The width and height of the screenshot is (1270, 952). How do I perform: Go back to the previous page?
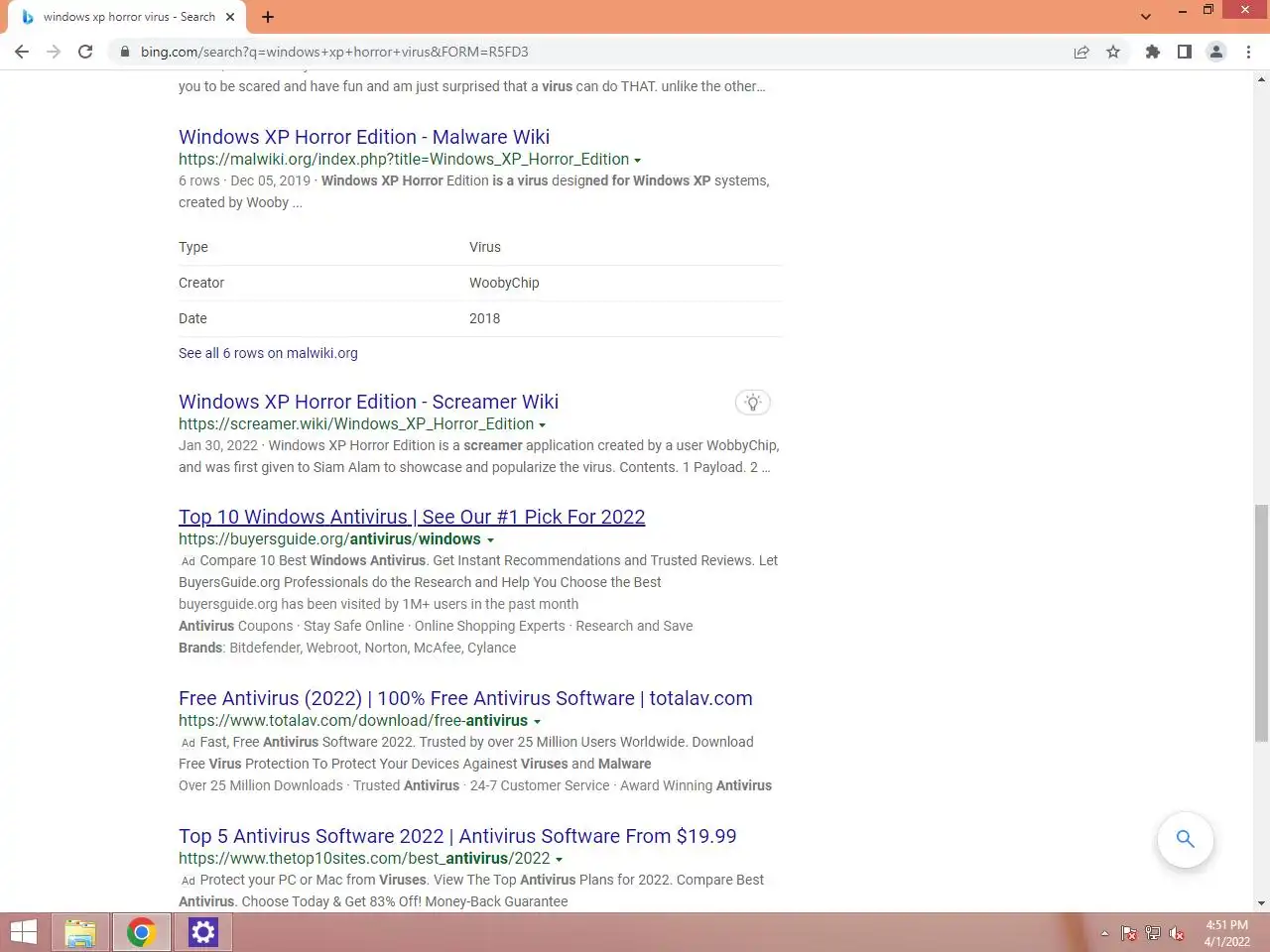point(22,52)
